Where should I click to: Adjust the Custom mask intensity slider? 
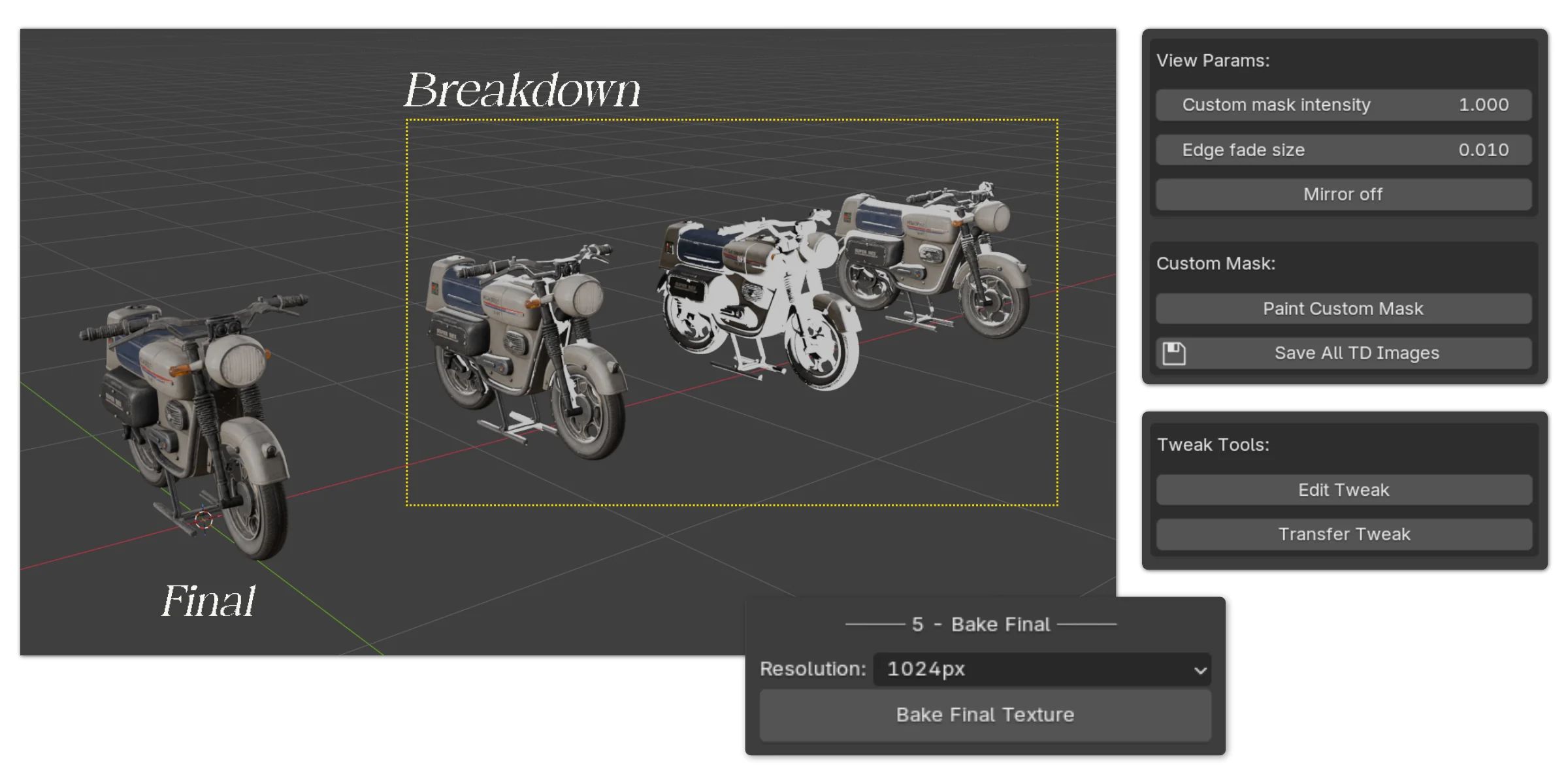pos(1343,105)
